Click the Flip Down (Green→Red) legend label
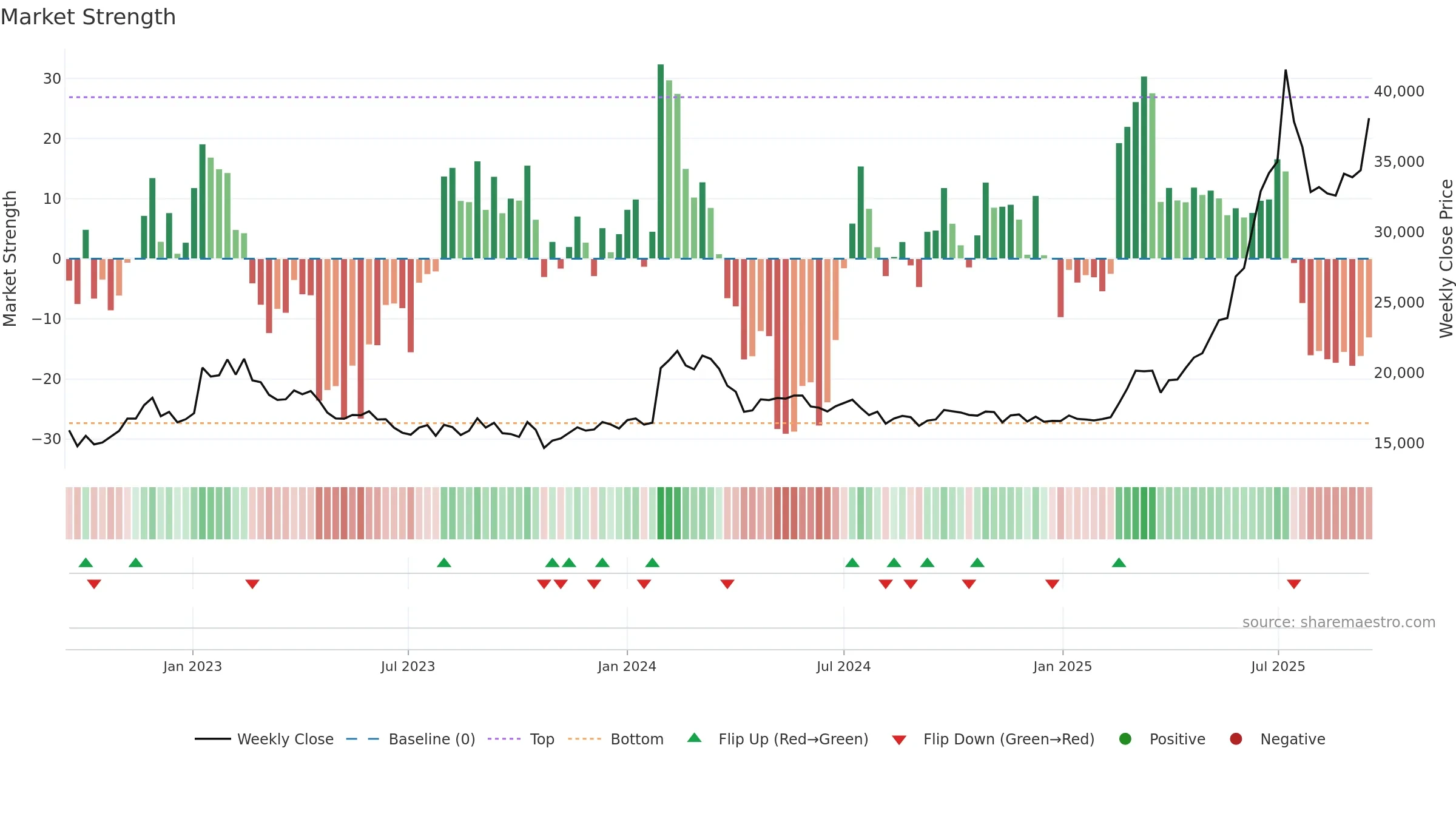This screenshot has height=819, width=1456. (1009, 739)
